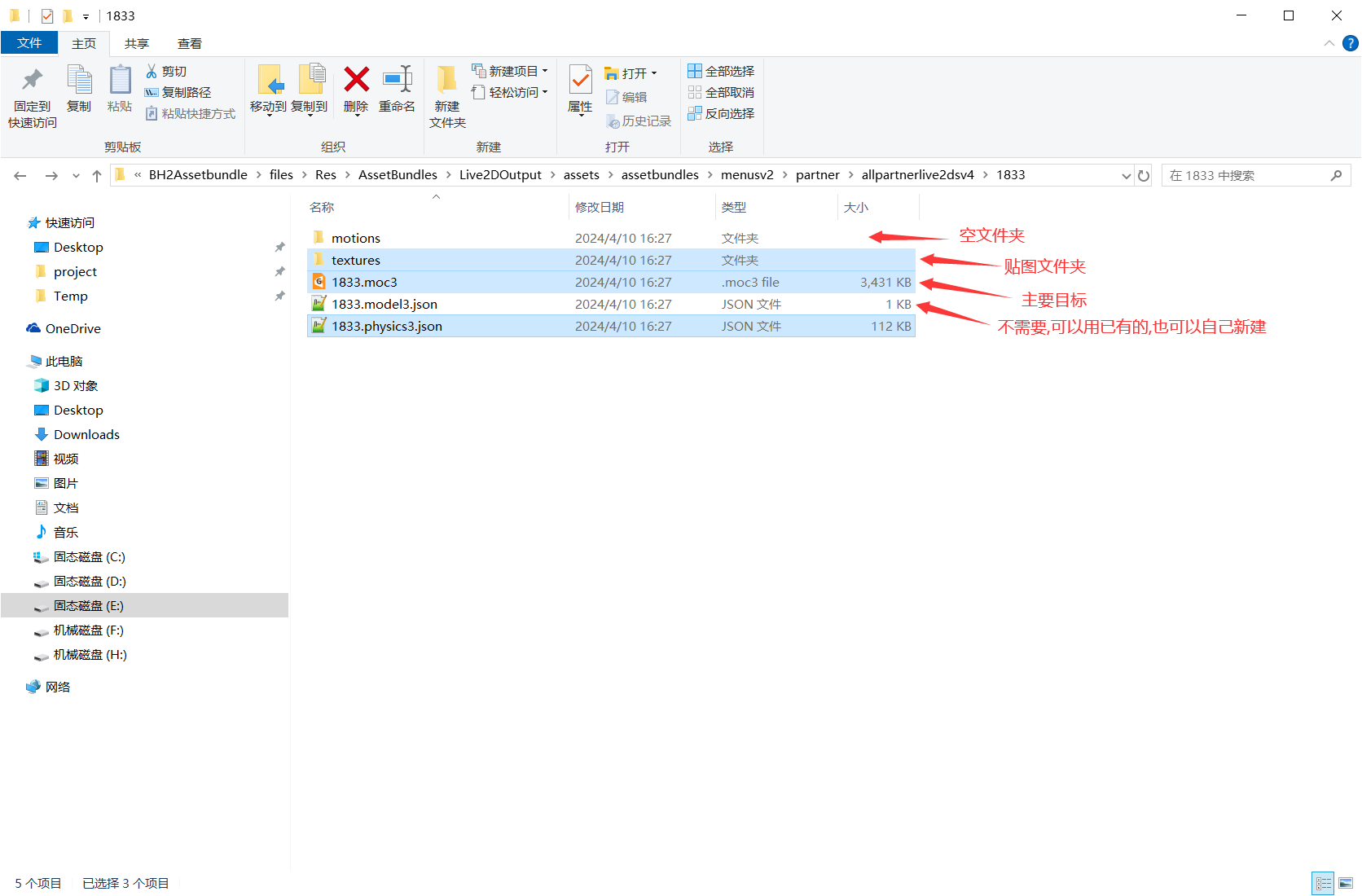Viewport: 1362px width, 896px height.
Task: Open the Share (共享) ribbon tab
Action: click(137, 43)
